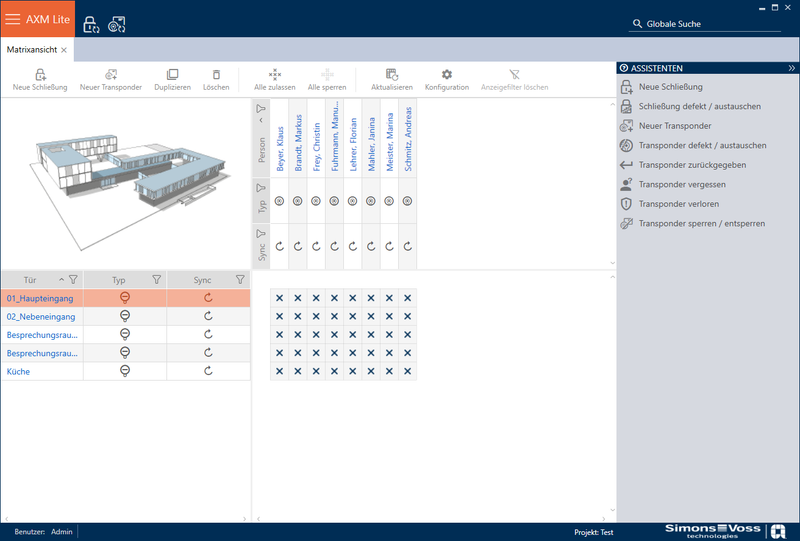Toggle access for Frey, Christin at 02_Nebeneingang

316,316
